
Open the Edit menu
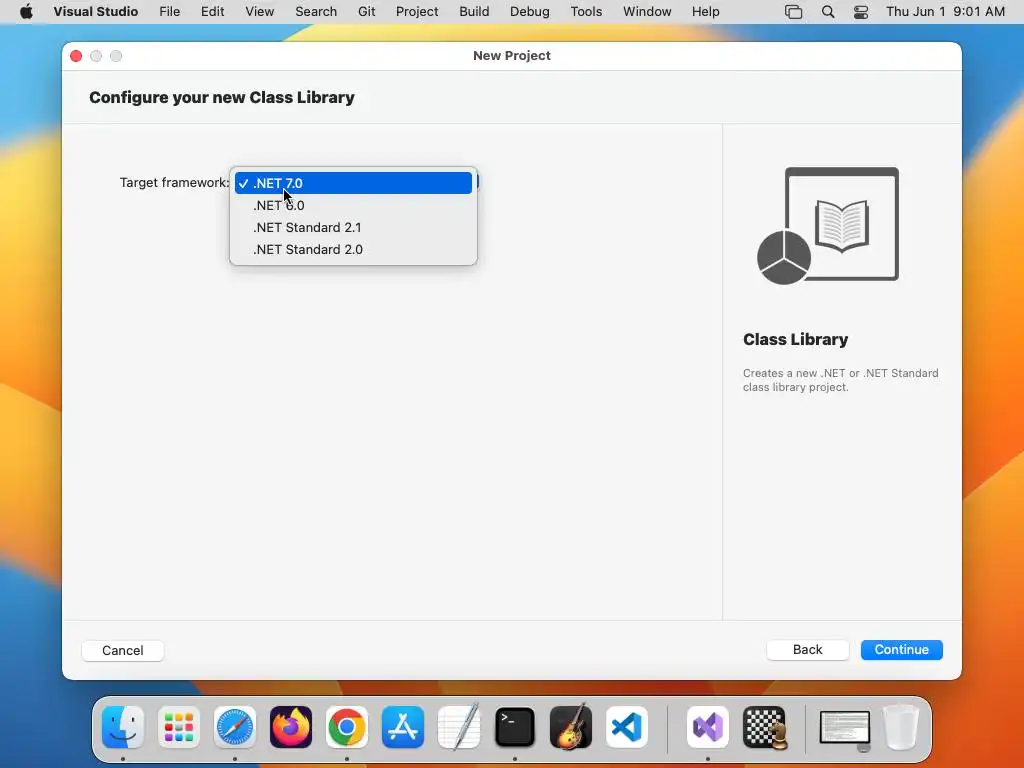[x=212, y=12]
